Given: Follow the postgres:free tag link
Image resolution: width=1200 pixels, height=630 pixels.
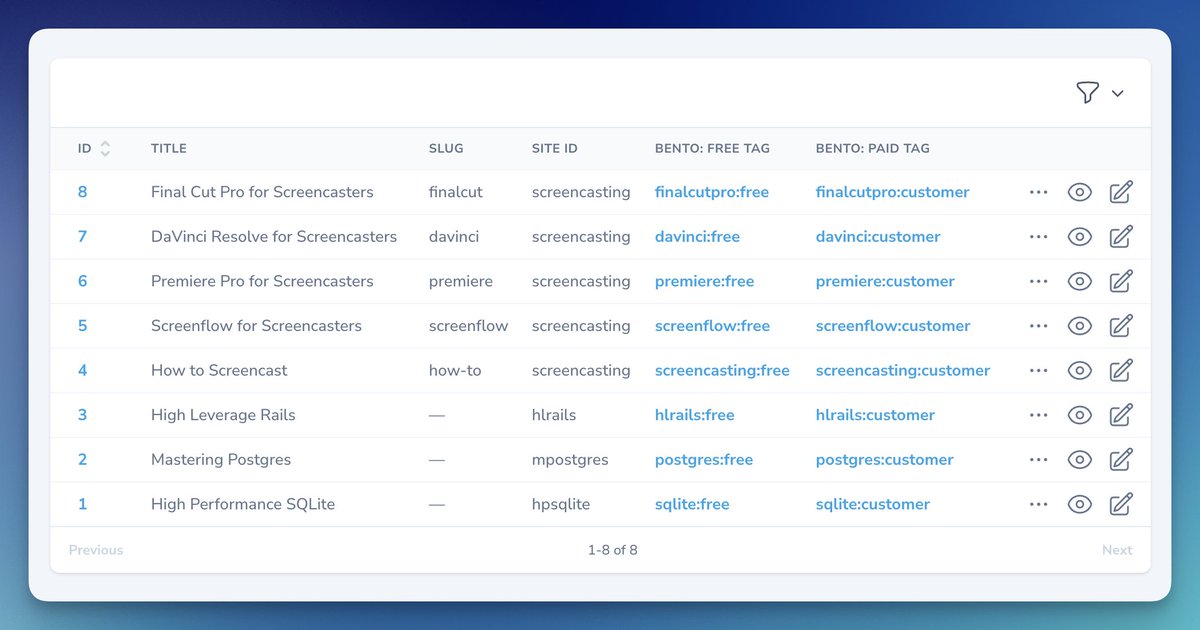Looking at the screenshot, I should point(704,460).
